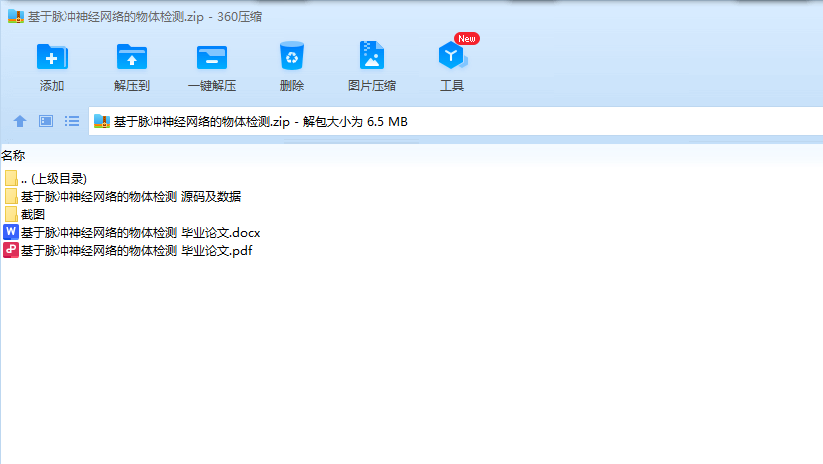823x464 pixels.
Task: Open the 工具 (Tools) icon
Action: tap(451, 56)
